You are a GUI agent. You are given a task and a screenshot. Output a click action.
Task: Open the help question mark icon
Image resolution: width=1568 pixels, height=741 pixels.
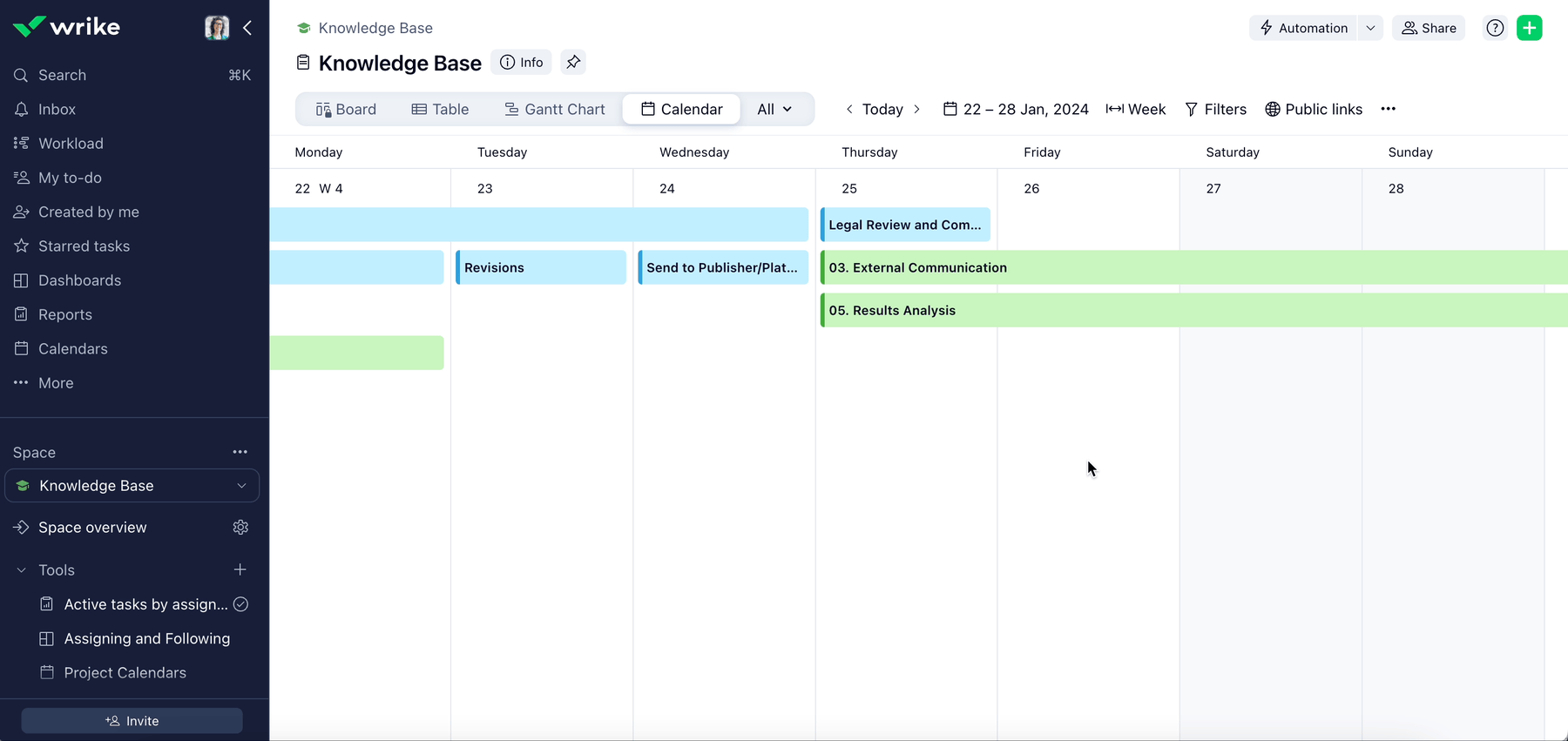pos(1495,28)
